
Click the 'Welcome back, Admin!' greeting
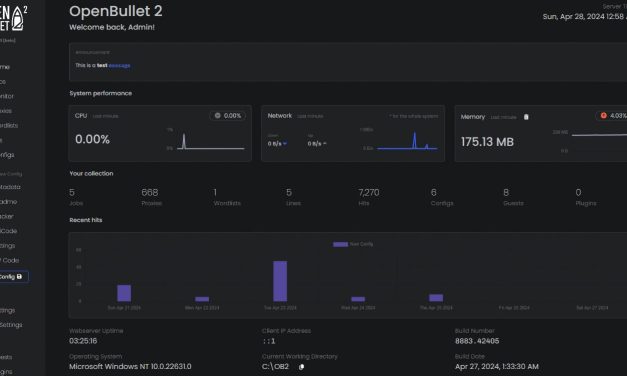point(112,27)
